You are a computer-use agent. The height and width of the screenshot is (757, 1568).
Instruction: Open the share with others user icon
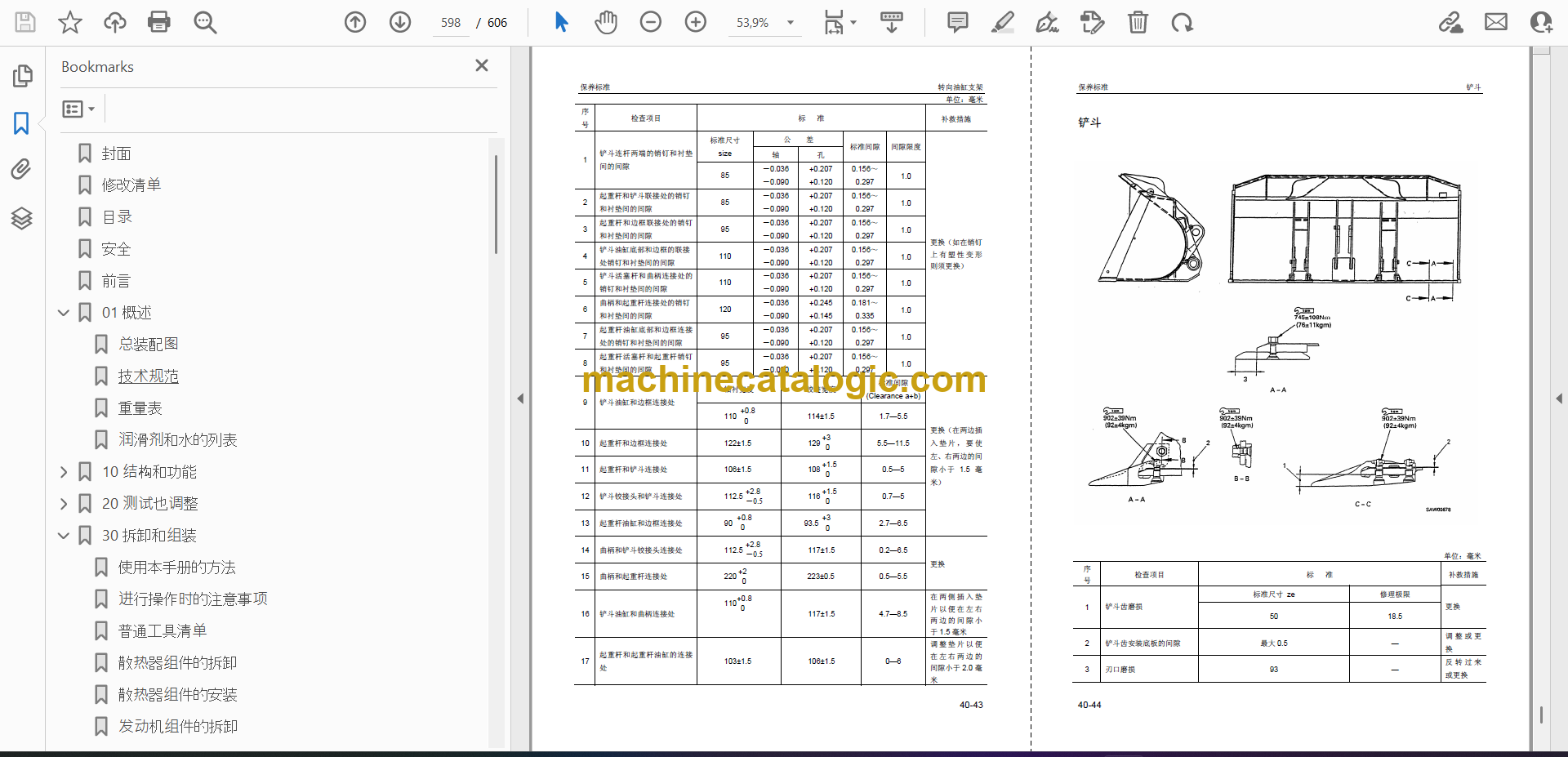point(1541,22)
